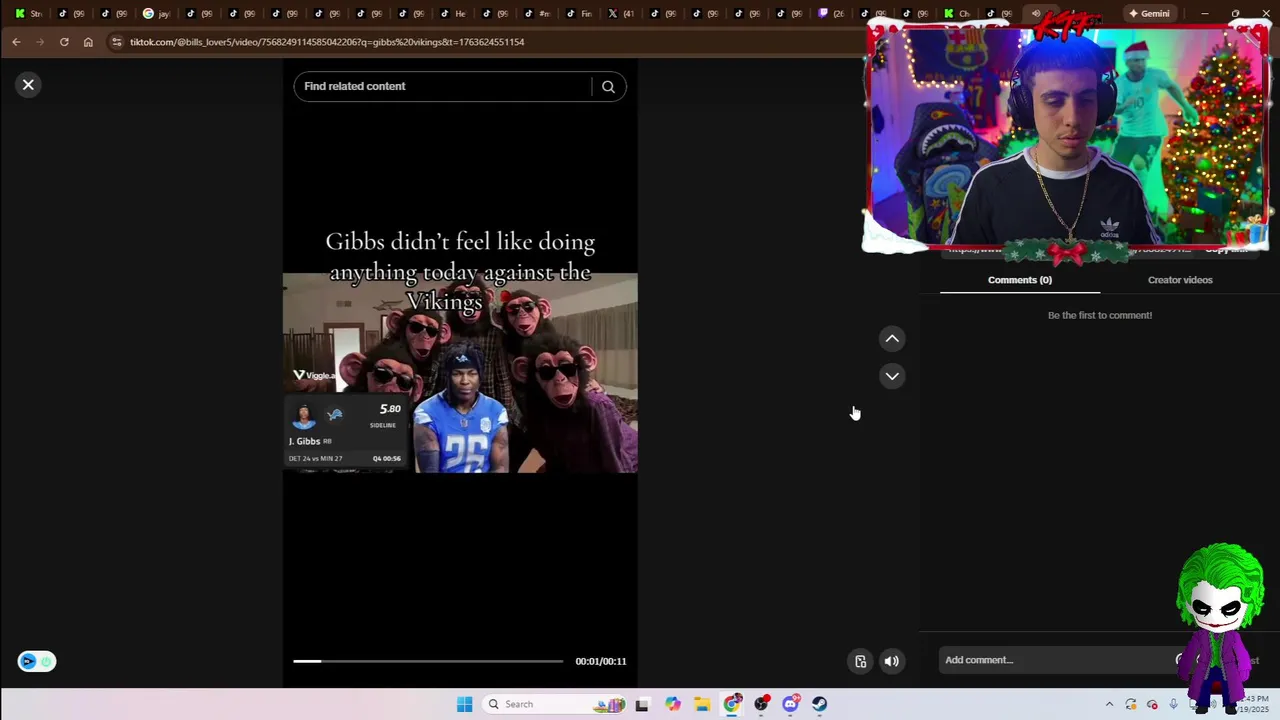Switch to the X browser tab
Viewport: 1280px width, 720px height.
coord(621,13)
